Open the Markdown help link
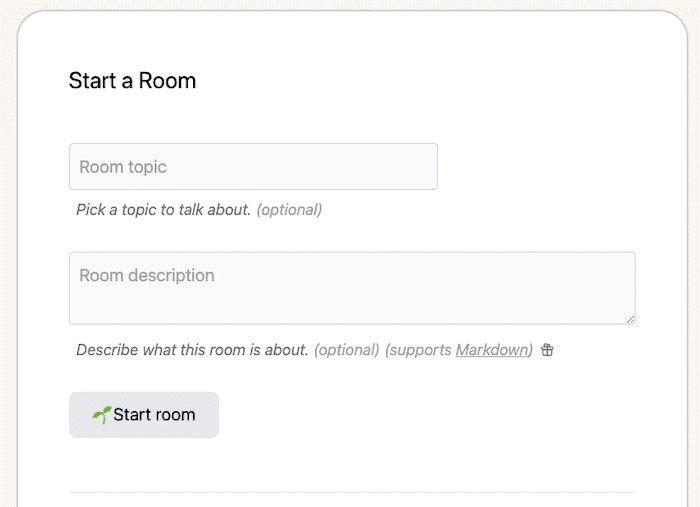This screenshot has width=700, height=507. [492, 350]
